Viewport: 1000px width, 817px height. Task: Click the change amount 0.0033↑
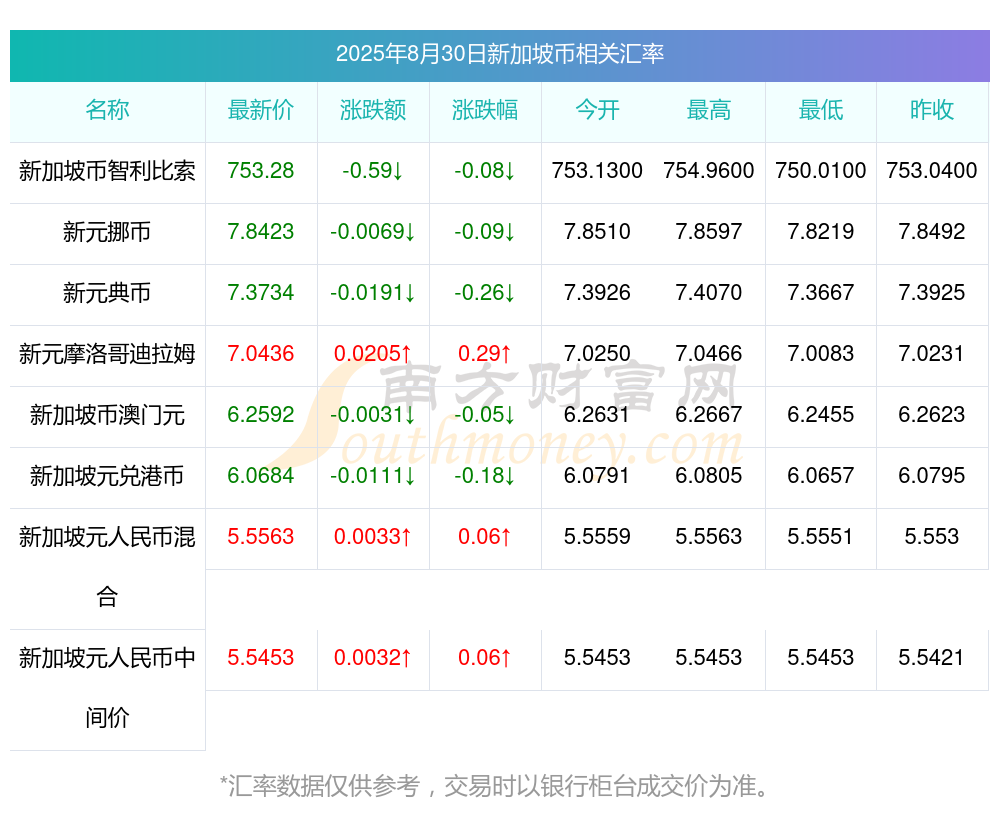[373, 536]
